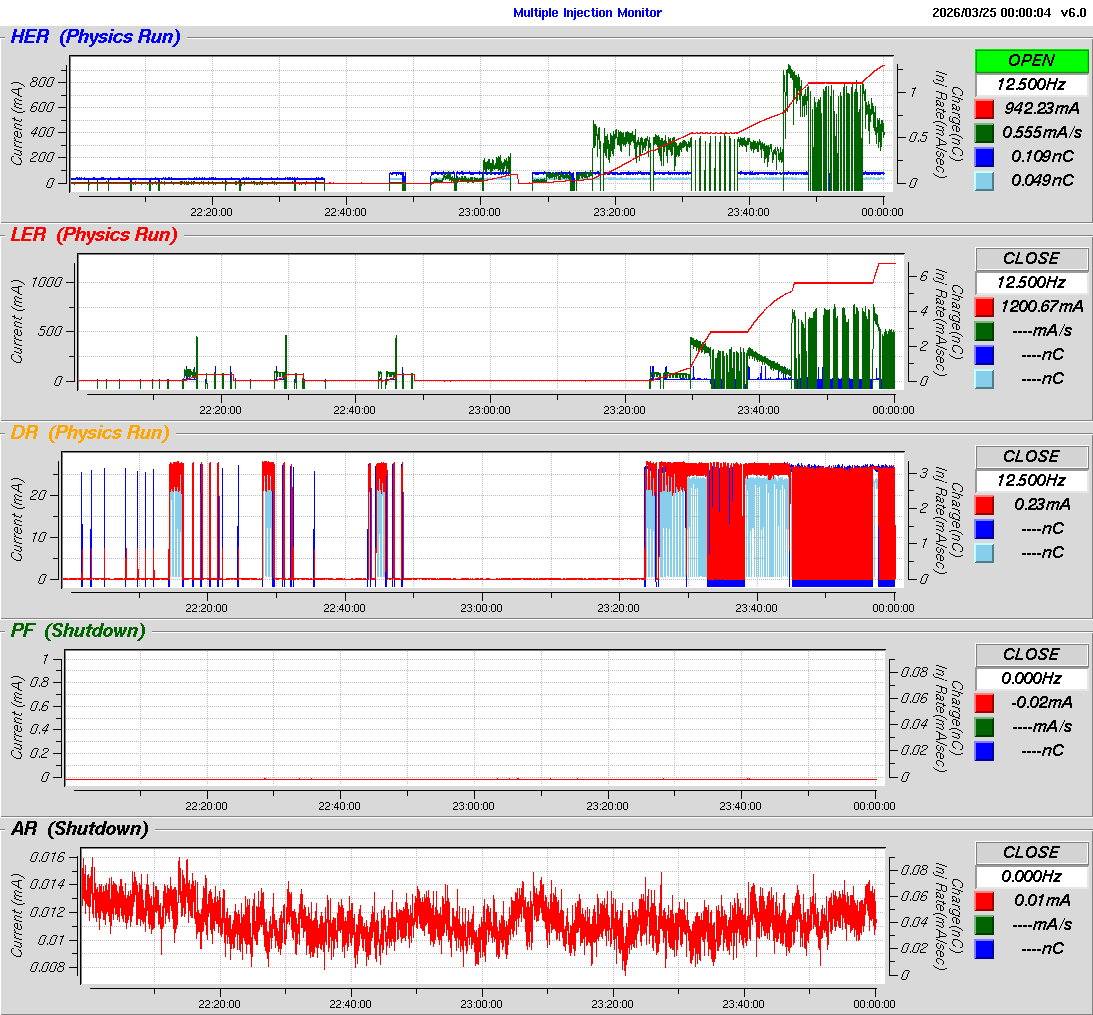This screenshot has height=1015, width=1093.
Task: Click the PF 0.000Hz frequency field
Action: tap(1031, 679)
